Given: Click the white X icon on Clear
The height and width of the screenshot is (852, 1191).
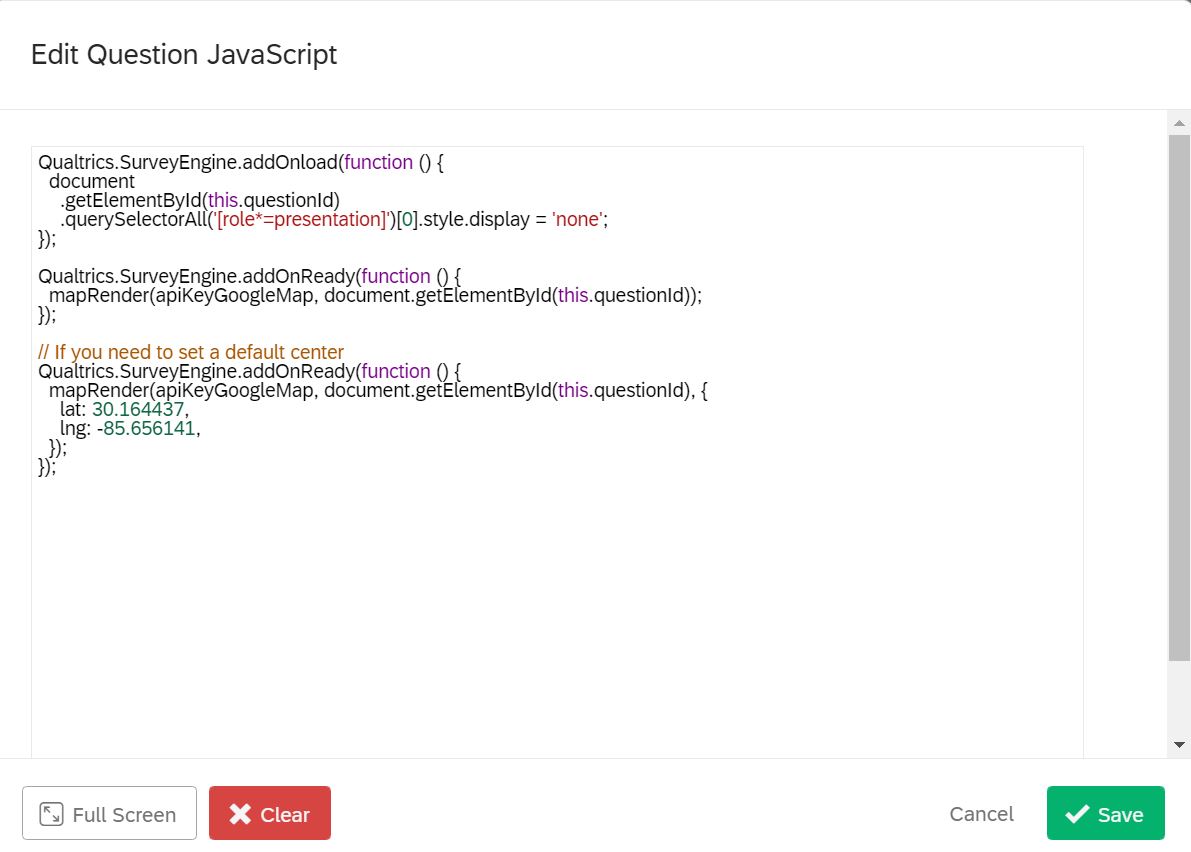Looking at the screenshot, I should click(240, 814).
